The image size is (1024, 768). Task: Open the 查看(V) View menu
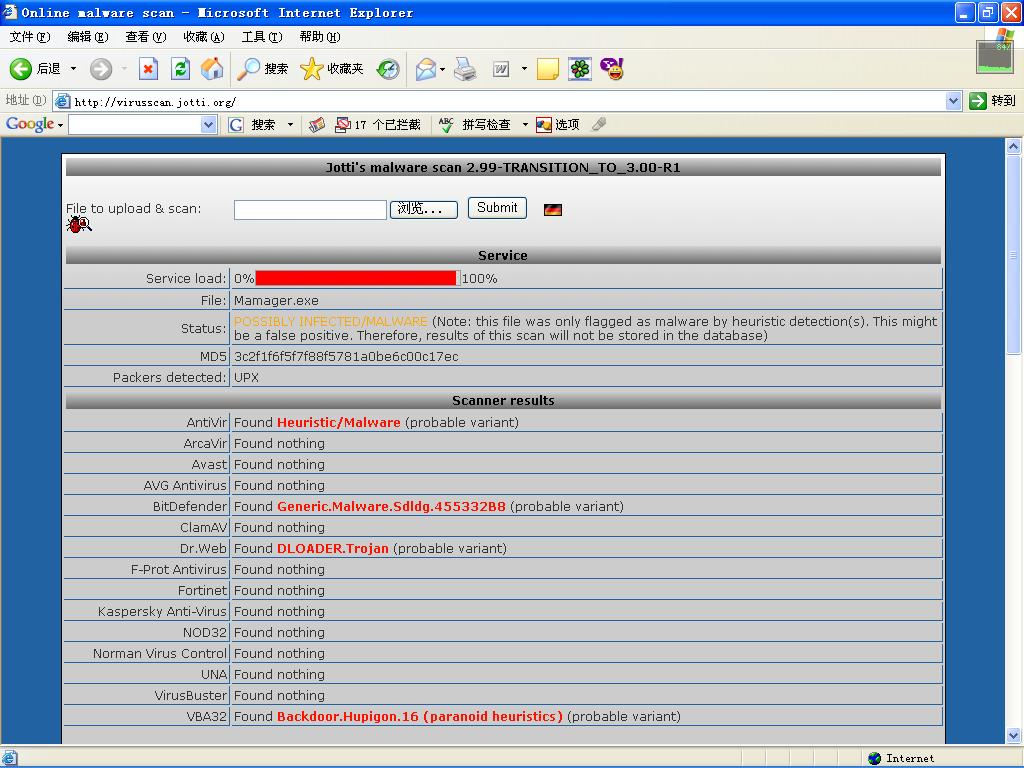pyautogui.click(x=146, y=37)
